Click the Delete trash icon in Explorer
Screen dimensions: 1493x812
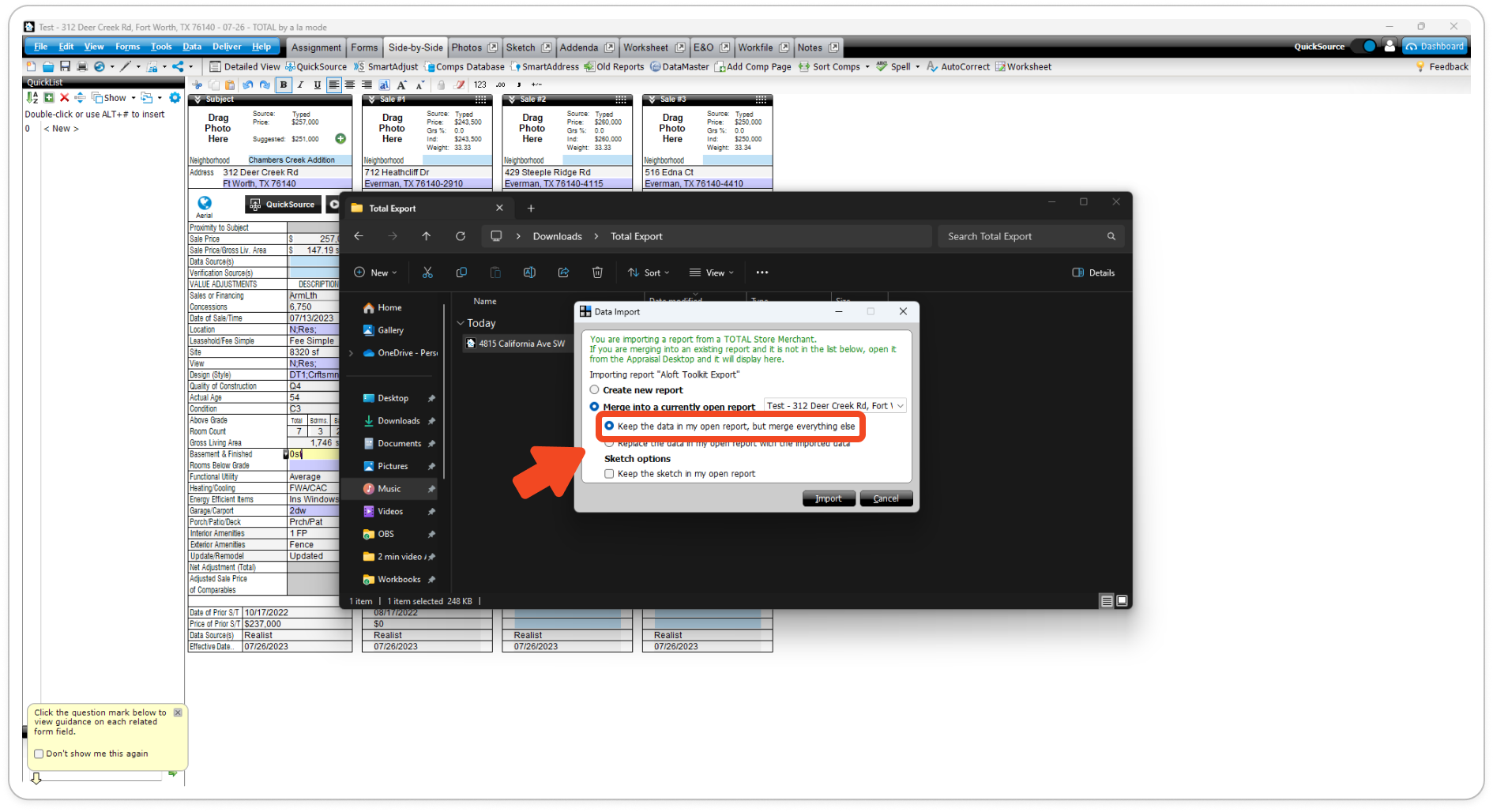click(597, 273)
